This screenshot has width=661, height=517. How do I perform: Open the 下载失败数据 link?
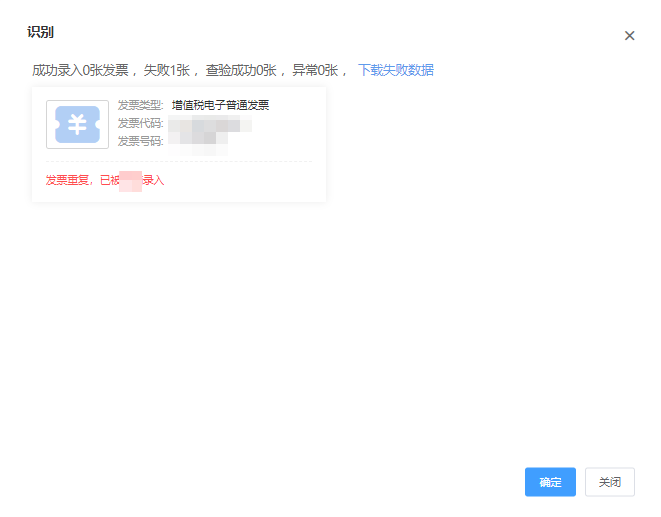coord(396,70)
